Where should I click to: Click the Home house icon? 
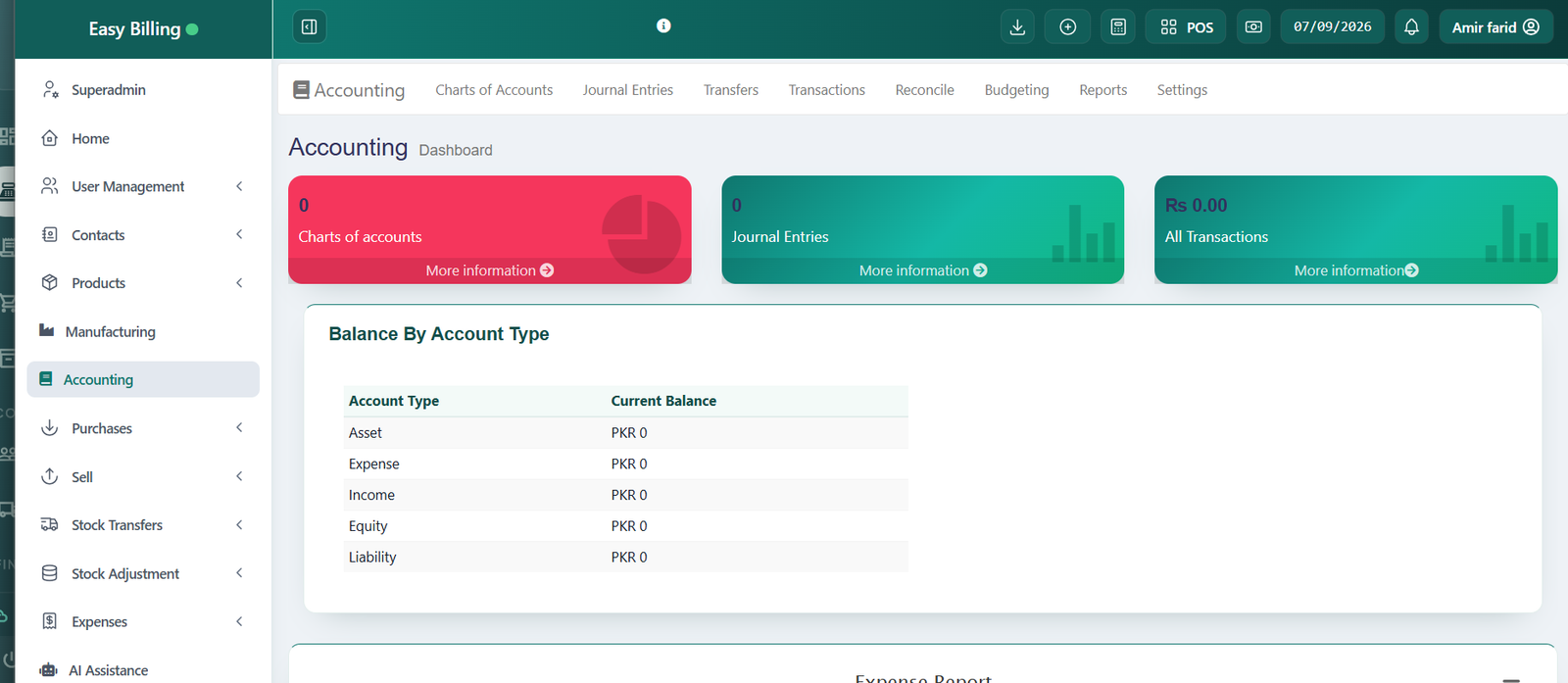point(50,138)
